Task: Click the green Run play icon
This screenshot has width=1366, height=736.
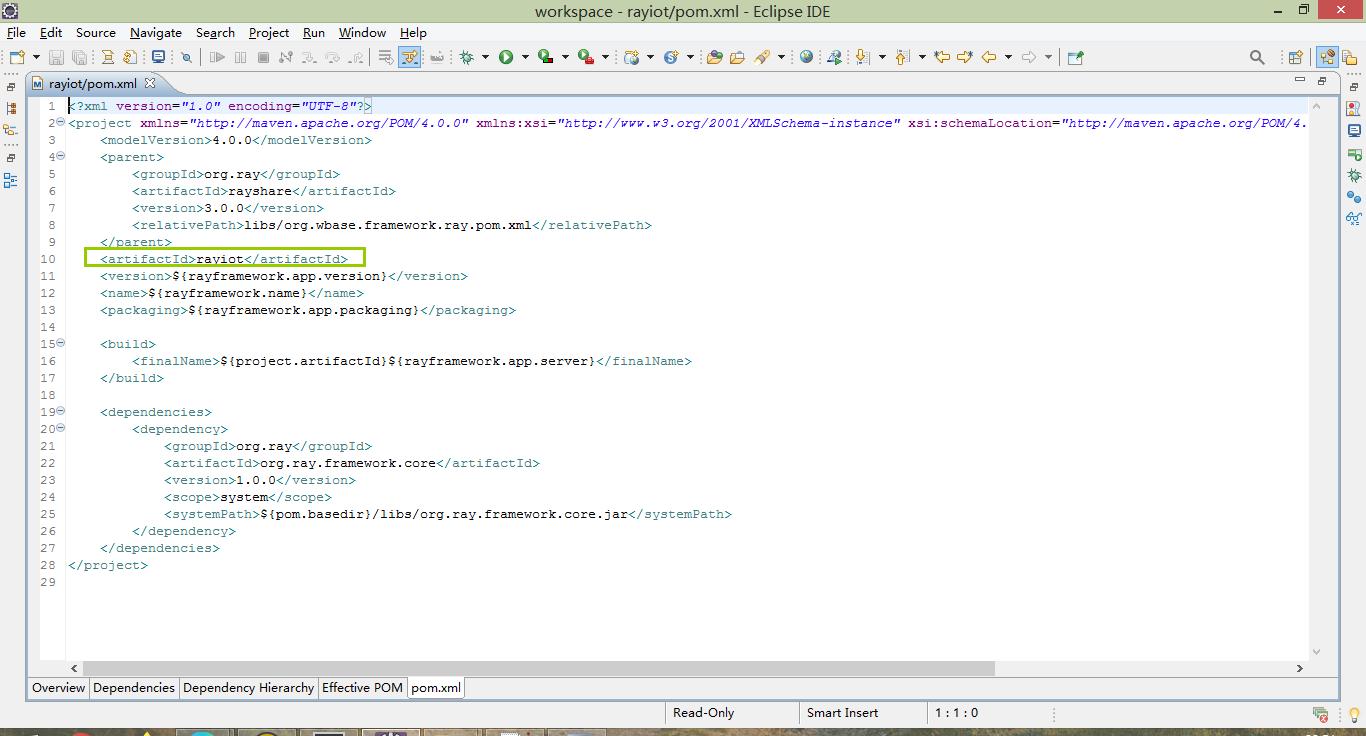Action: coord(506,57)
